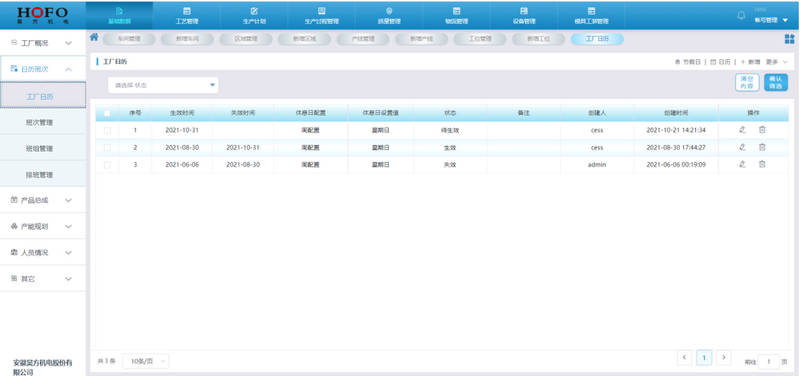The width and height of the screenshot is (800, 376).
Task: Open 班组管理 in the sidebar
Action: [x=43, y=148]
